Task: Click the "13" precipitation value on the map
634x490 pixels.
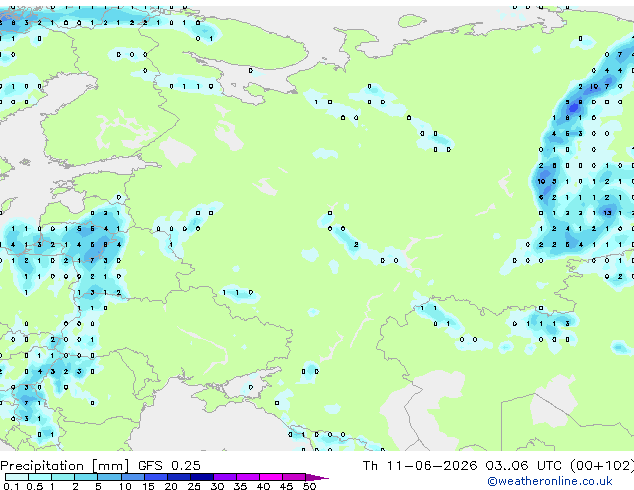Action: pos(607,213)
